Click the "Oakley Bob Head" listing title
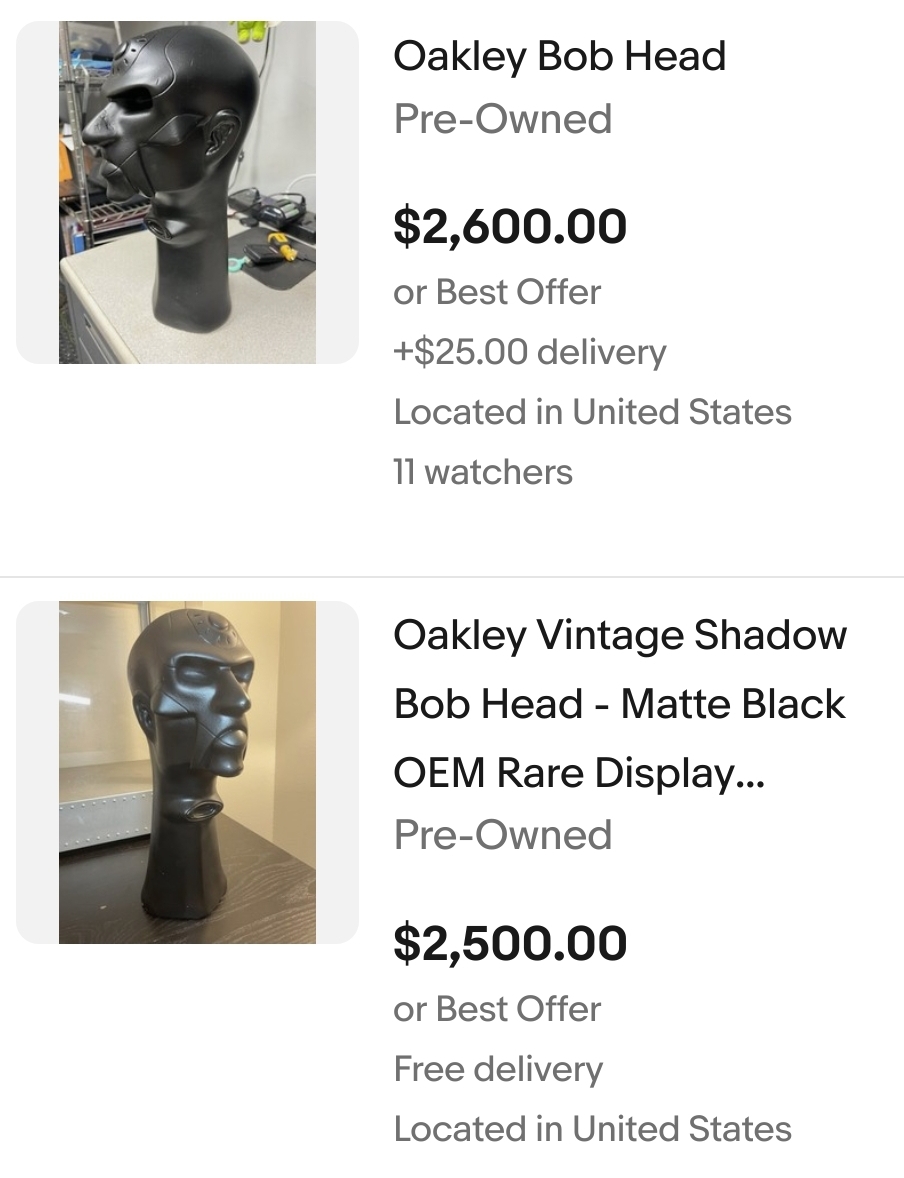Screen dimensions: 904x1178 [559, 56]
